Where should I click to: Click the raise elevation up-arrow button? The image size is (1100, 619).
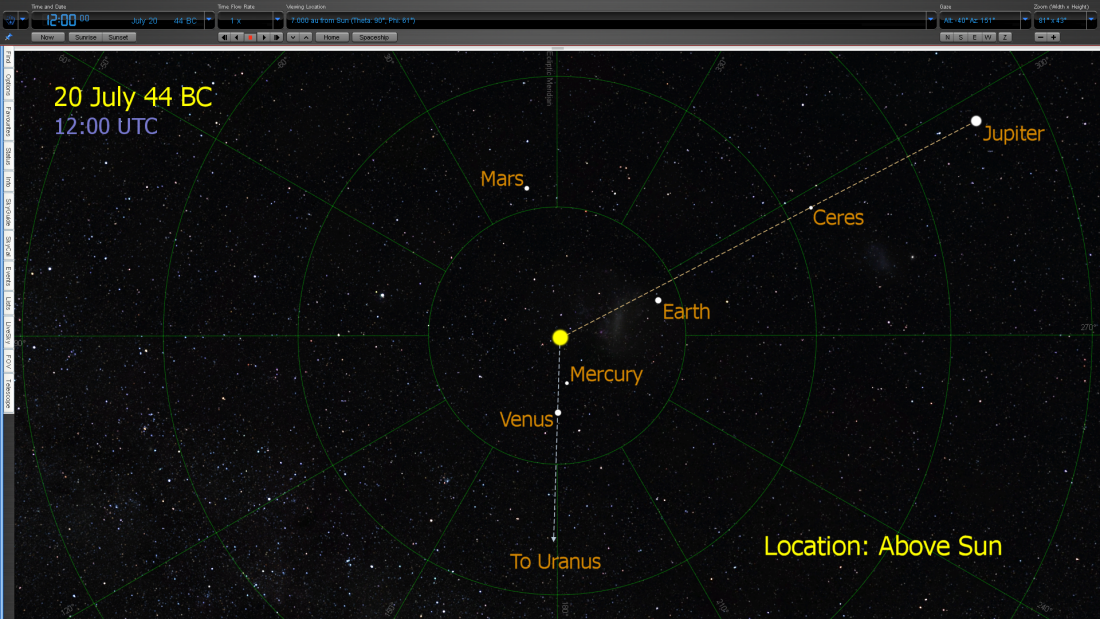pos(307,37)
